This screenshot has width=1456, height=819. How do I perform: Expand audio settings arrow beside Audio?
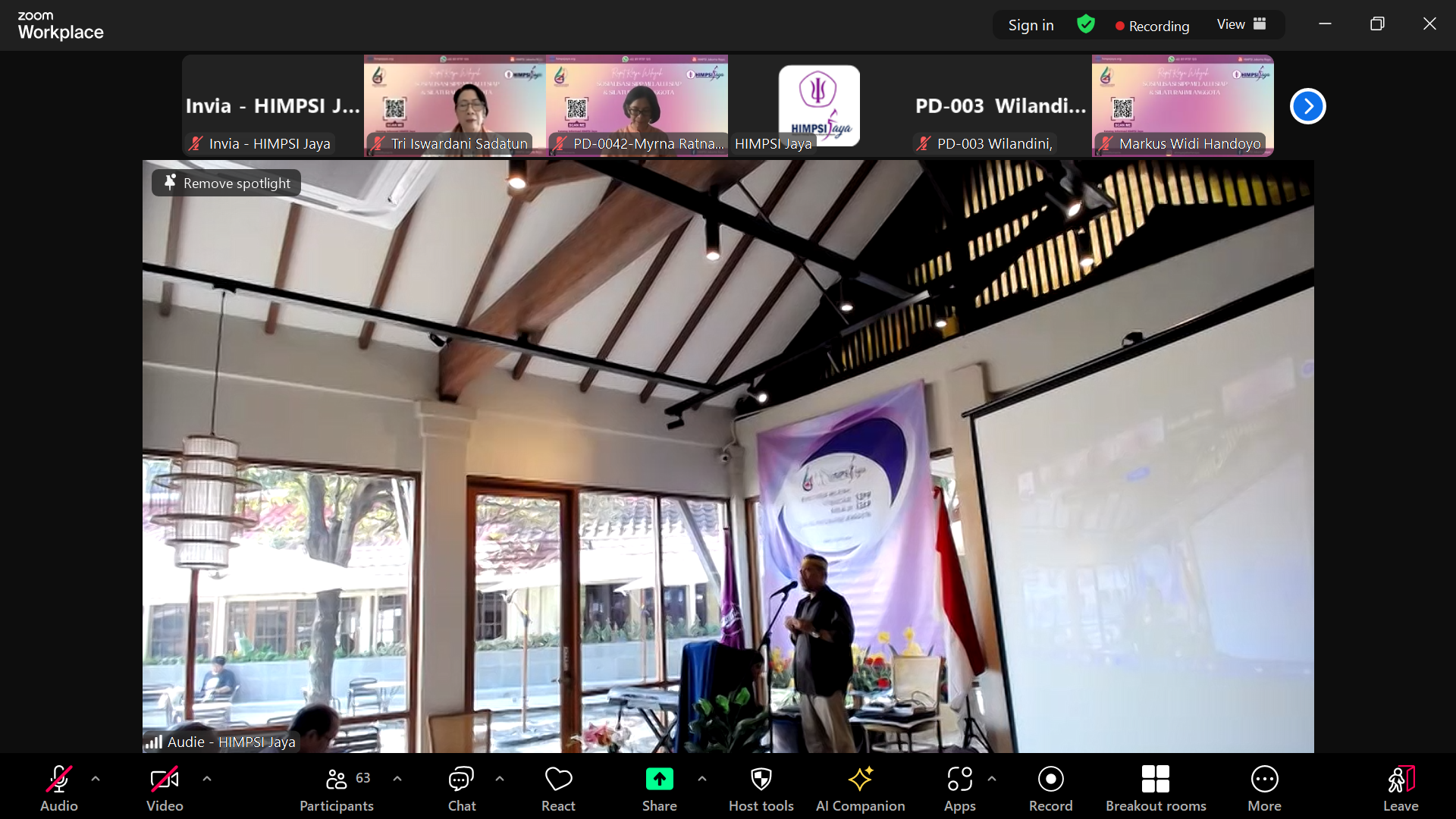point(96,779)
